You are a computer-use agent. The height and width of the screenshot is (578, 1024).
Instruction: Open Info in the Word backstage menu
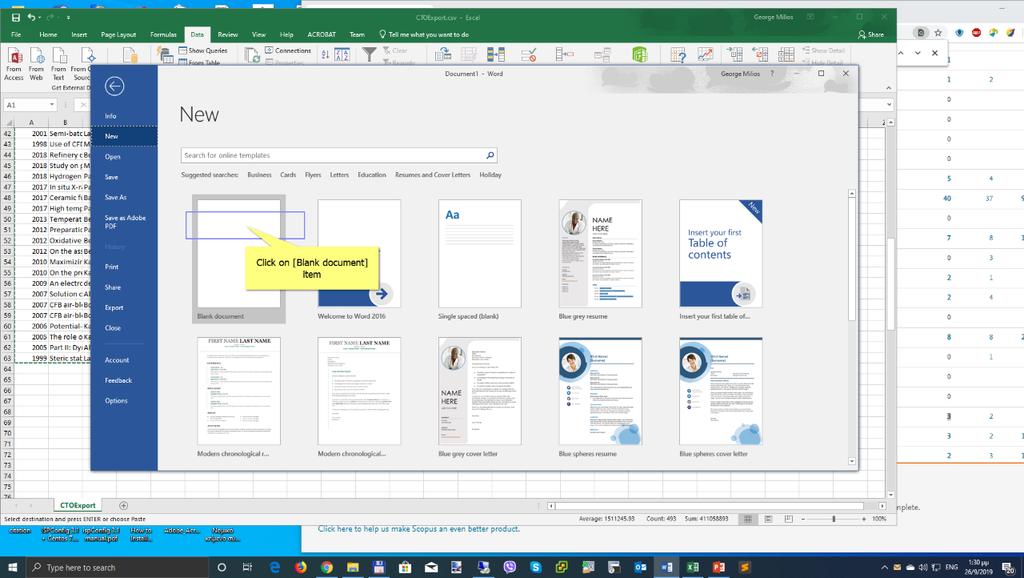pos(124,116)
